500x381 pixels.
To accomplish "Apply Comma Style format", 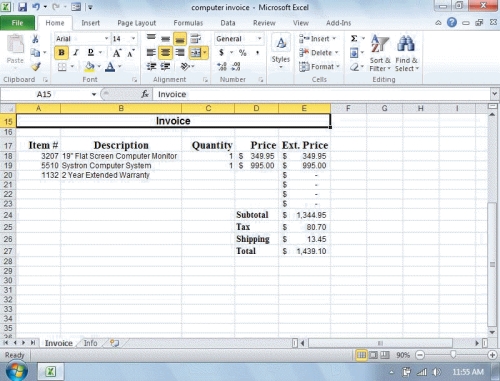I will 257,53.
